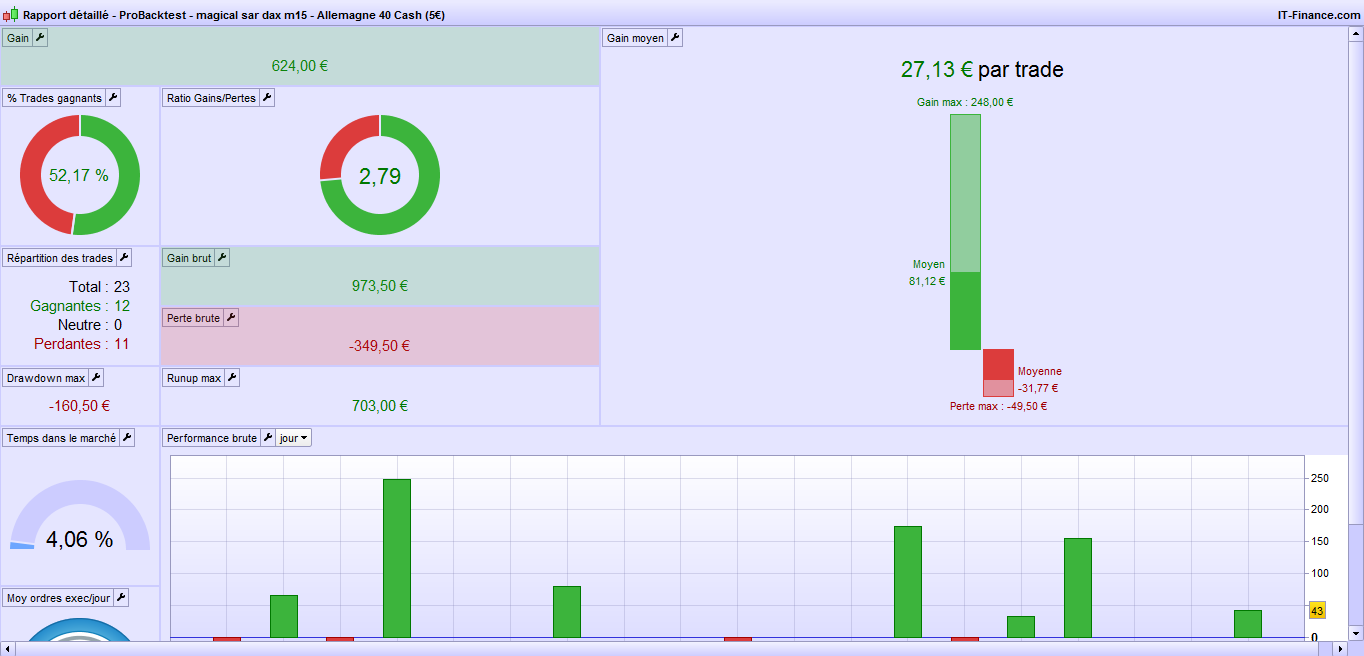Click the Perte max : -49,50 € label
1364x656 pixels.
(x=998, y=406)
